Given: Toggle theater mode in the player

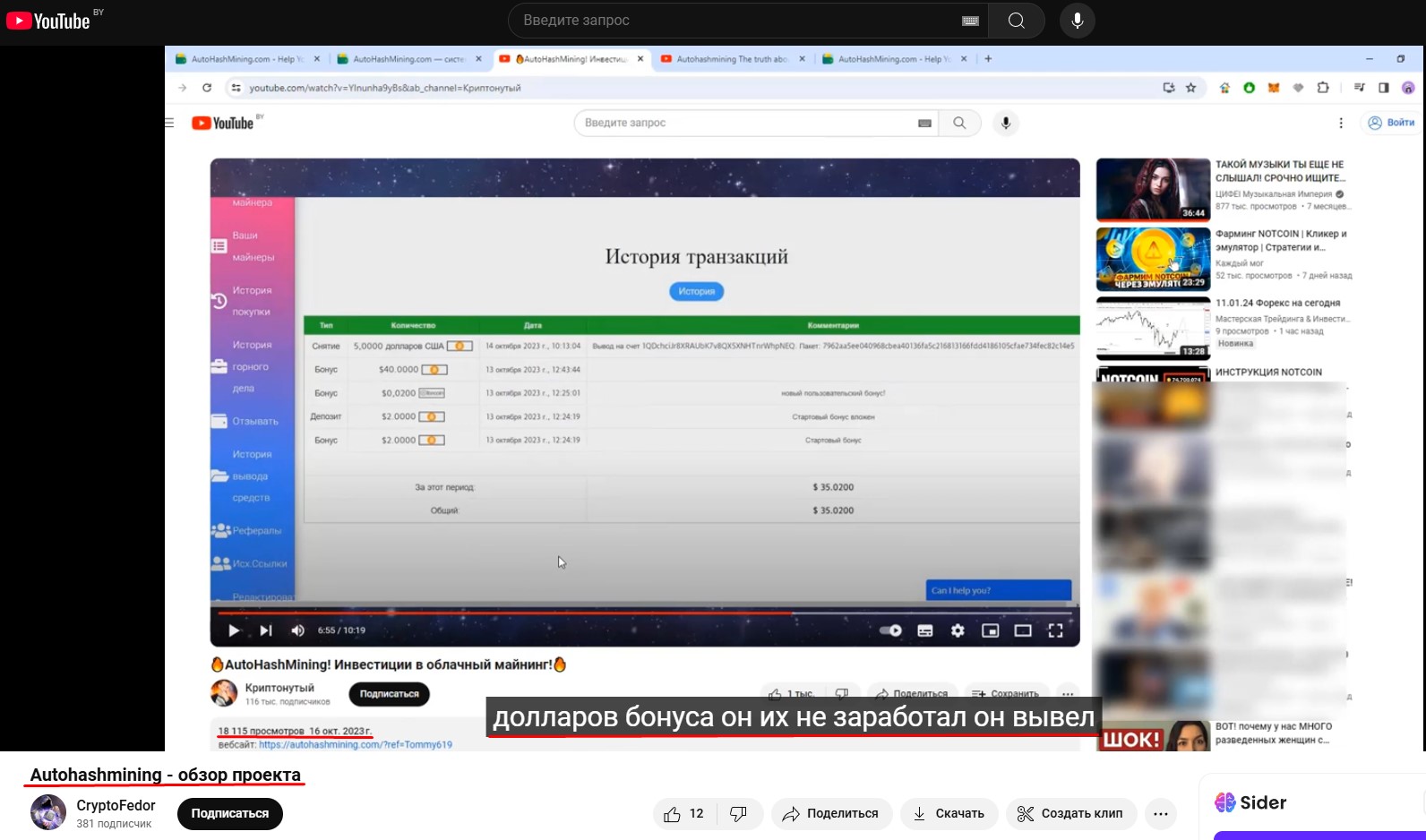Looking at the screenshot, I should click(x=1023, y=630).
